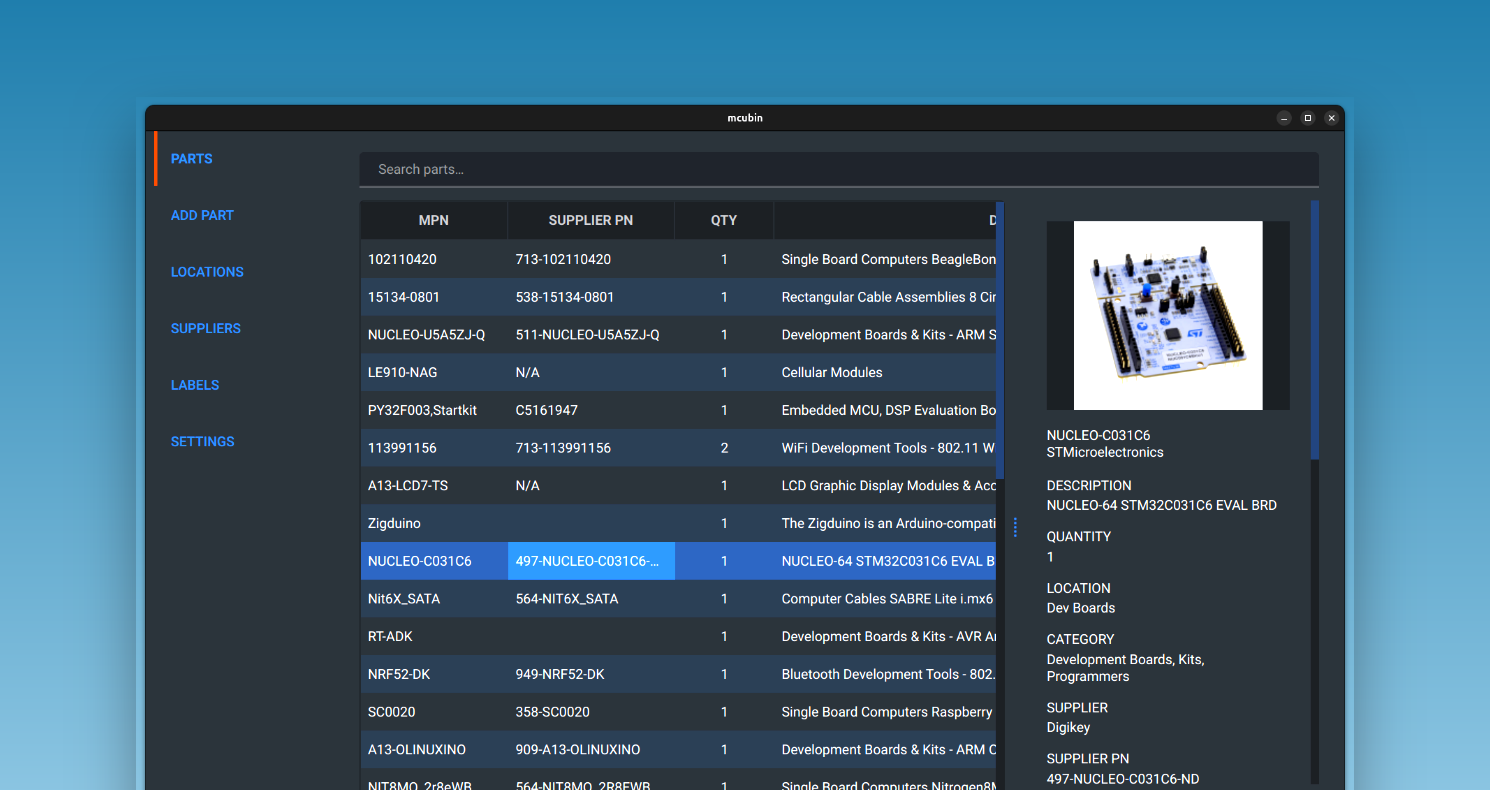
Task: Select the BeagleBone part 102110420
Action: (434, 259)
